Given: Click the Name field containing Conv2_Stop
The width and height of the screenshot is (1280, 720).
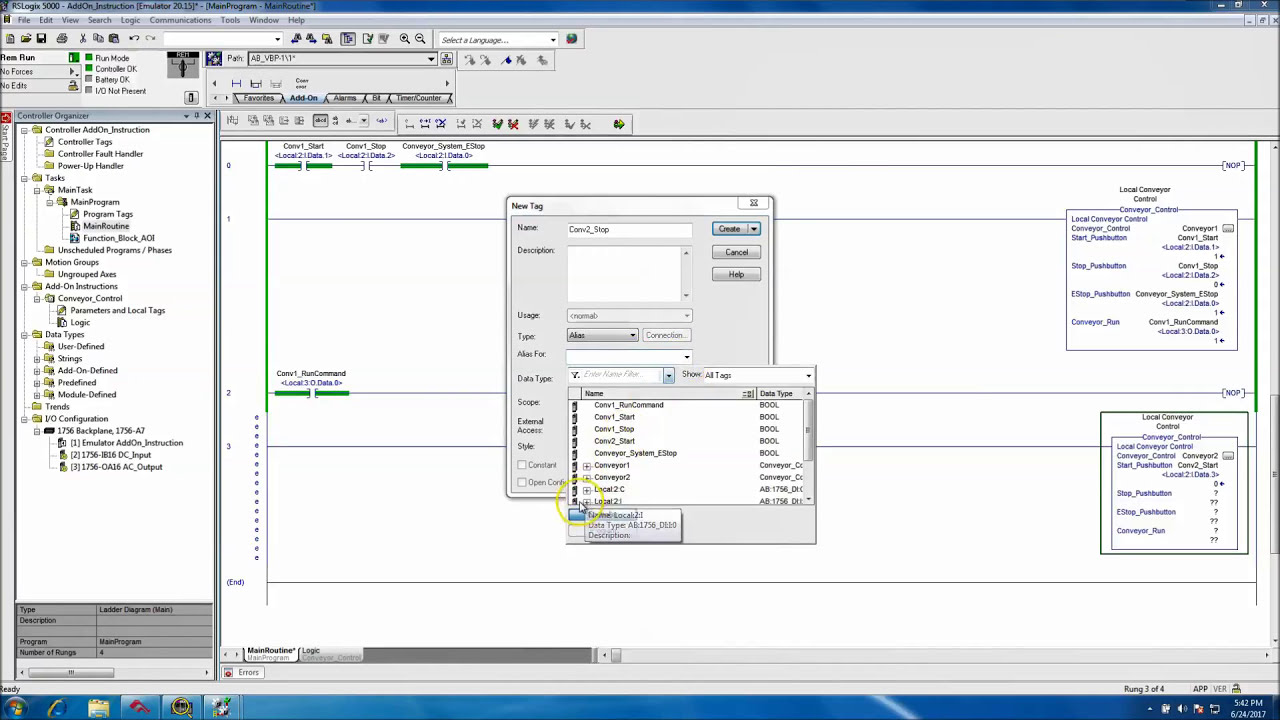Looking at the screenshot, I should pos(629,230).
